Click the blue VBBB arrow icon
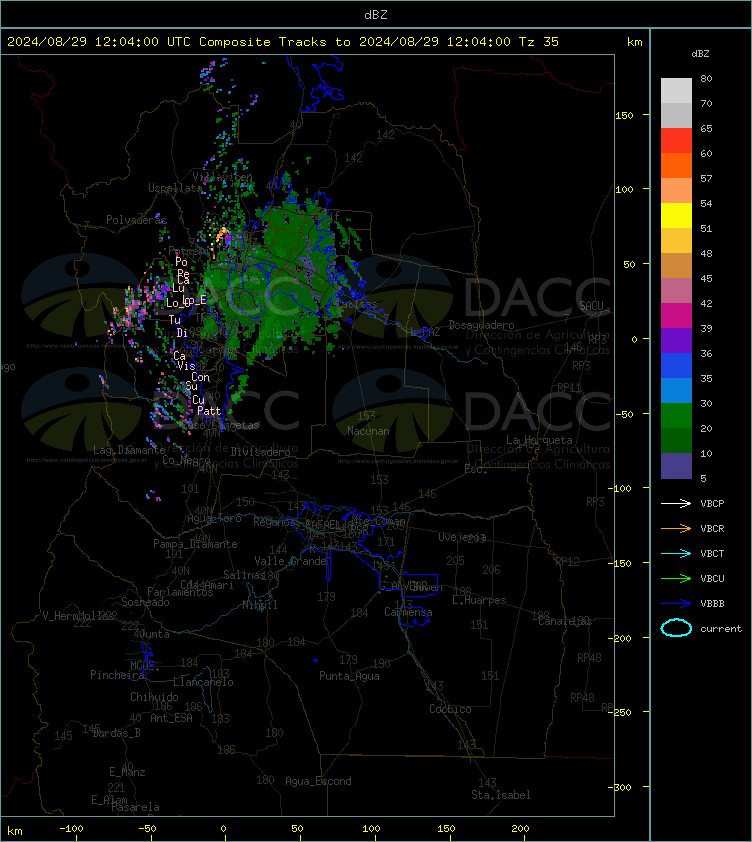Viewport: 752px width, 842px height. [676, 604]
